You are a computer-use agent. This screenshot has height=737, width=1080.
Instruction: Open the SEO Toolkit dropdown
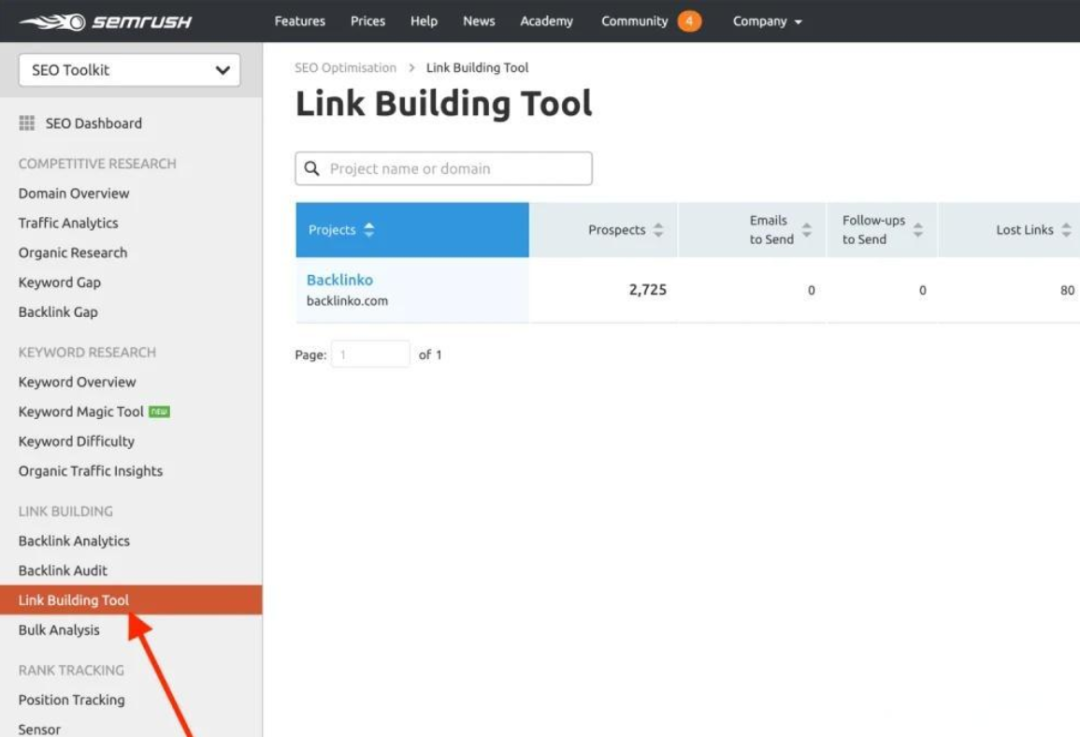tap(130, 70)
